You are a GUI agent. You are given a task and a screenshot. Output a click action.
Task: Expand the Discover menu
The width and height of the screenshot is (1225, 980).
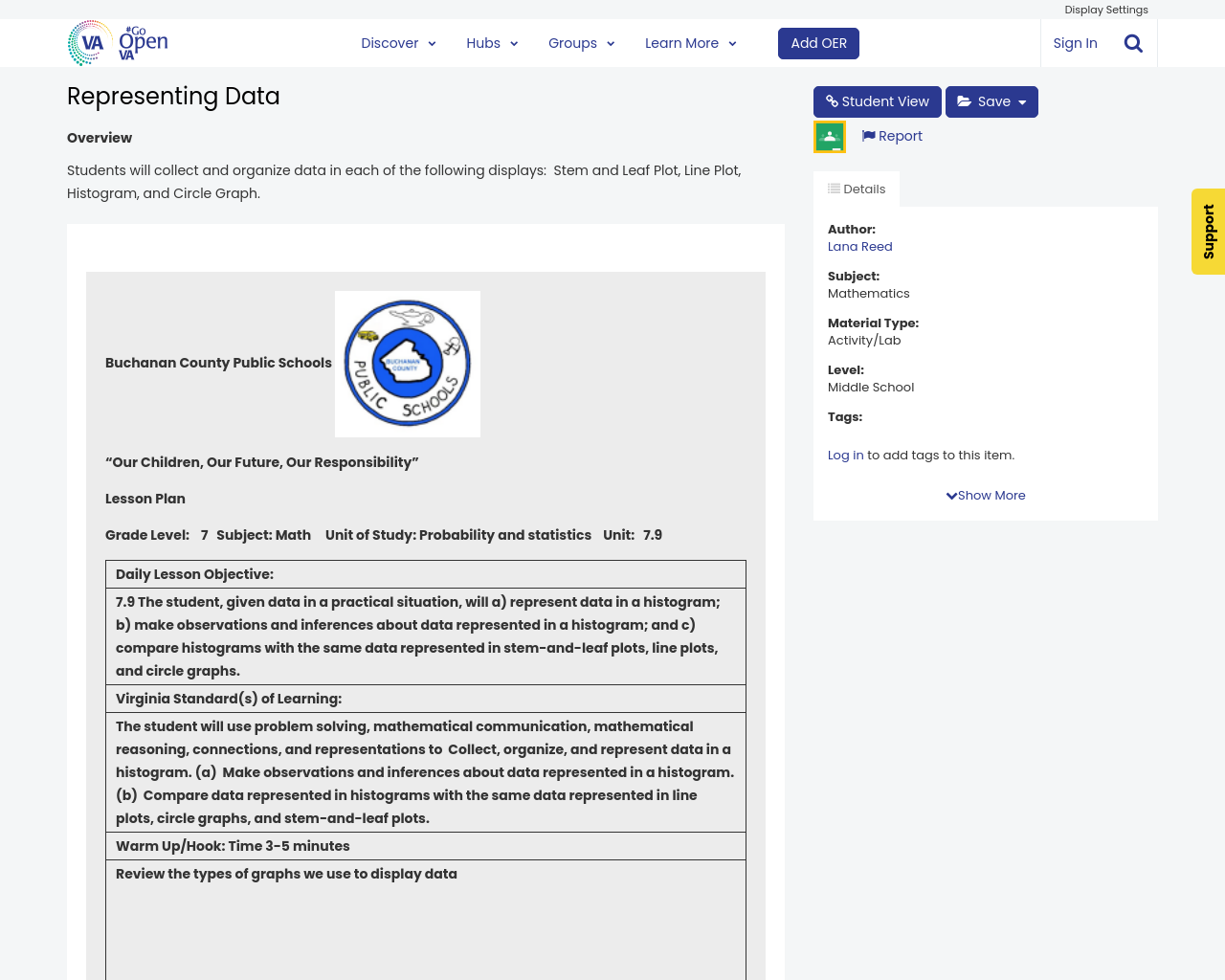[398, 43]
